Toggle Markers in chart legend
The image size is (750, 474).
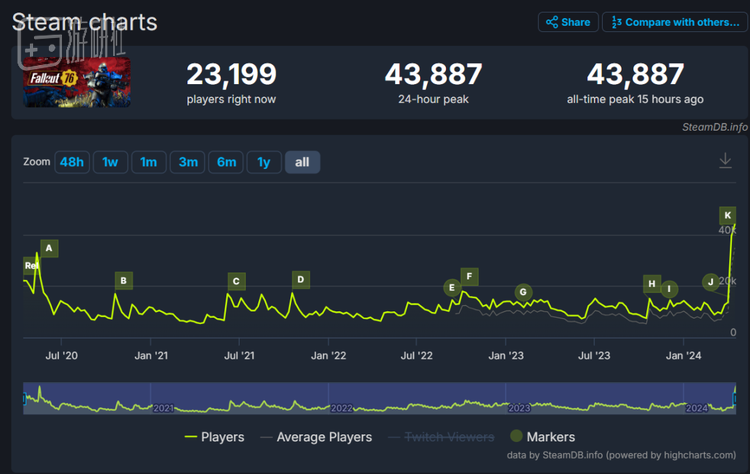pos(546,437)
